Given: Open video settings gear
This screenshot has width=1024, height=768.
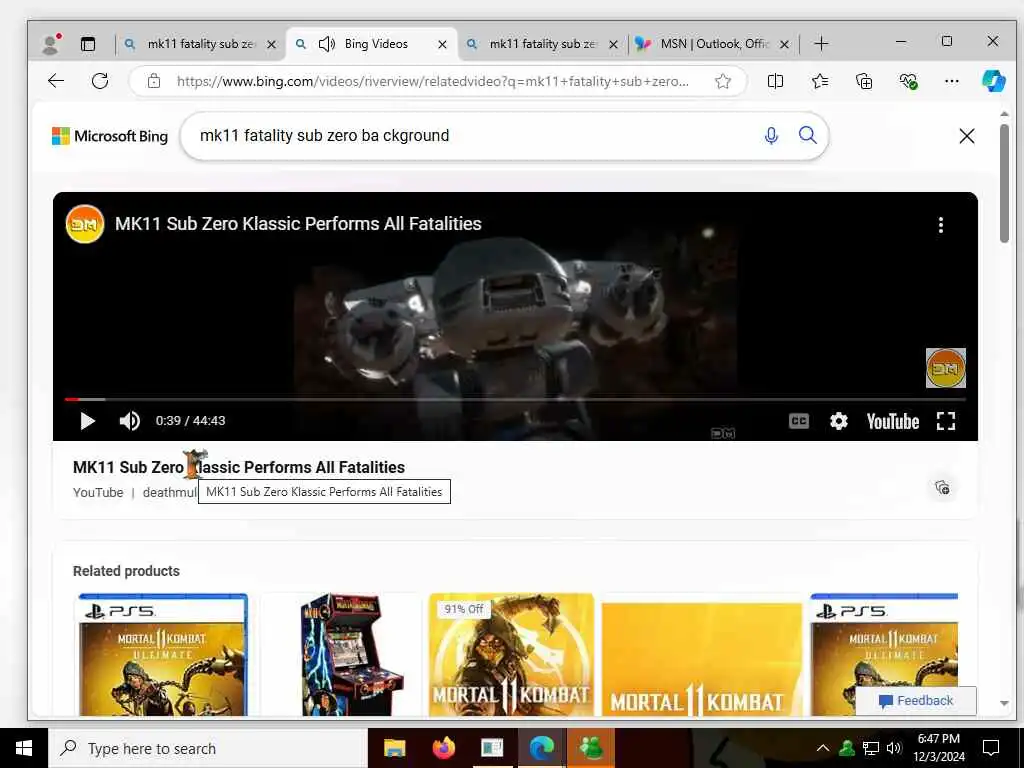Looking at the screenshot, I should (x=839, y=421).
